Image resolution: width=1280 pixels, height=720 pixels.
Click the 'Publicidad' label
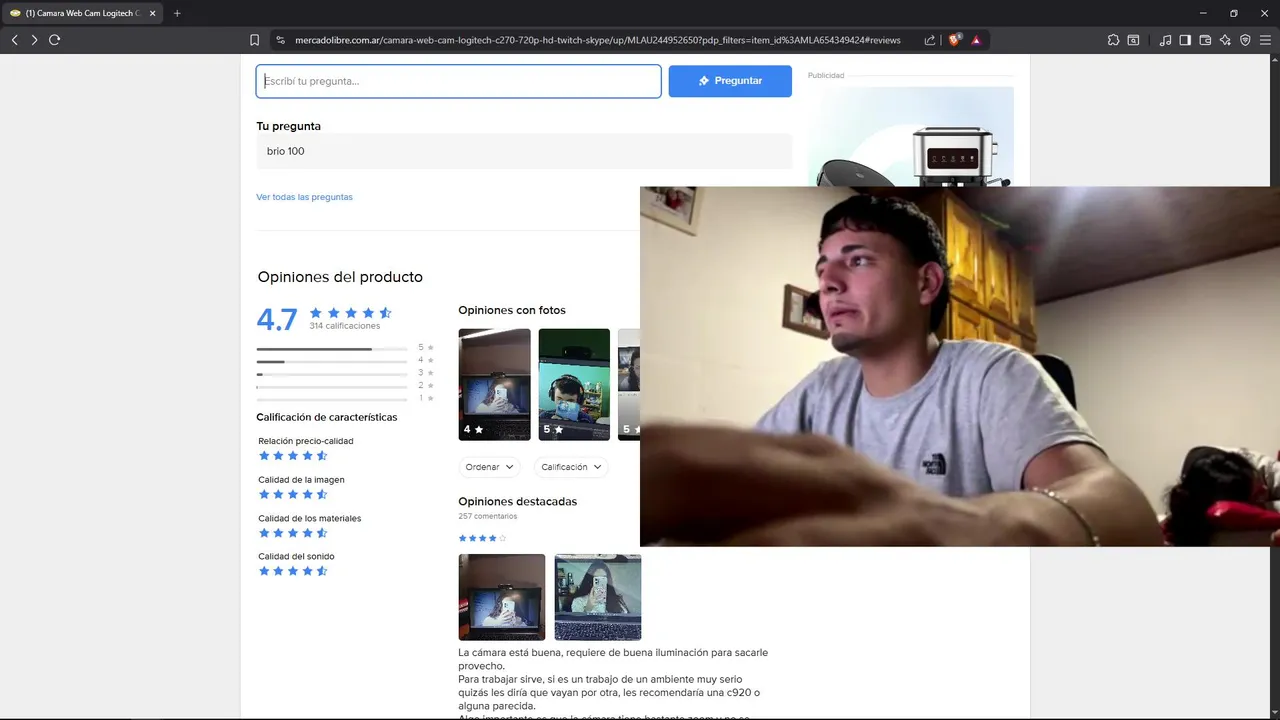coord(826,75)
